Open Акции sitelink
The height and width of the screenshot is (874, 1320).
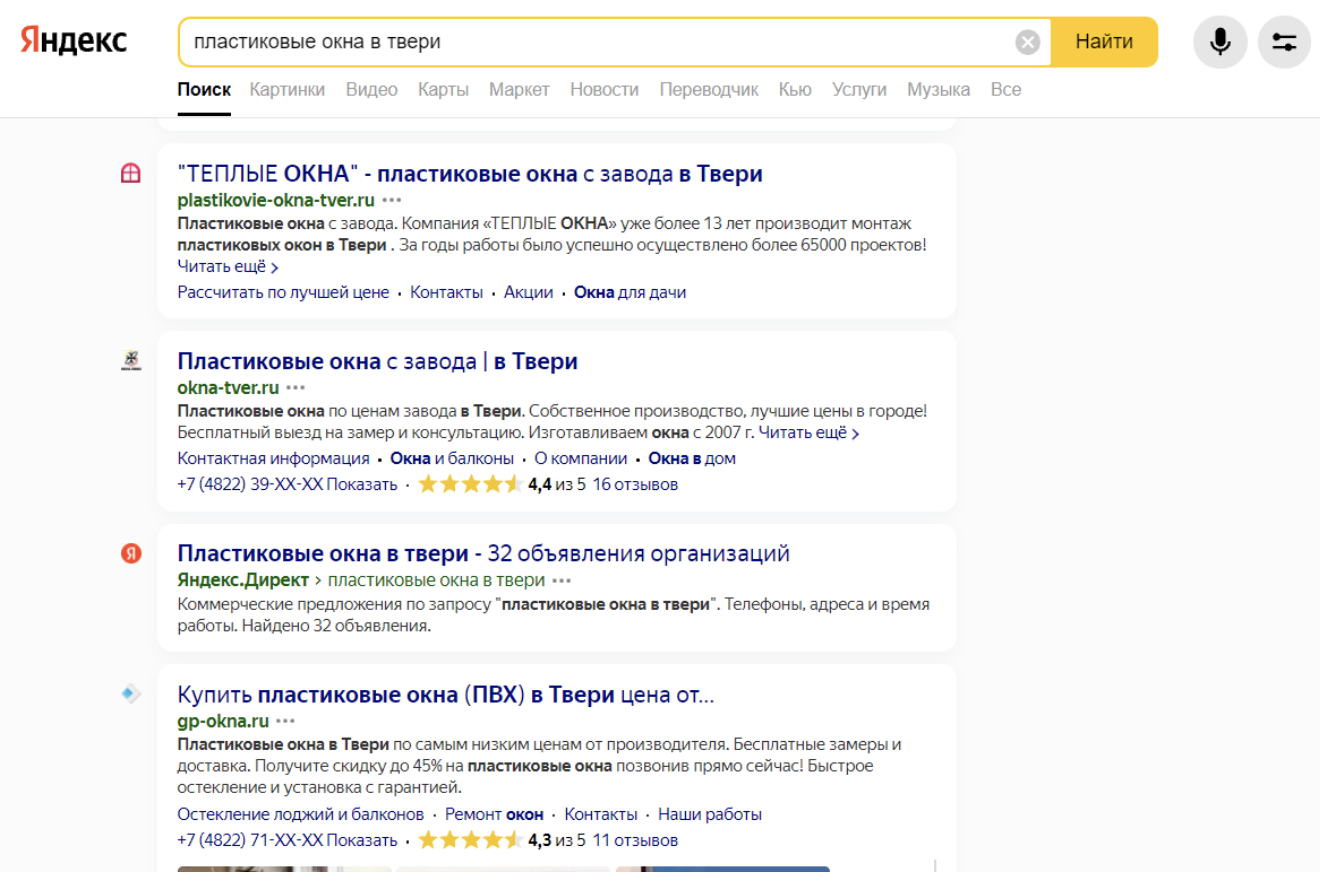tap(528, 292)
